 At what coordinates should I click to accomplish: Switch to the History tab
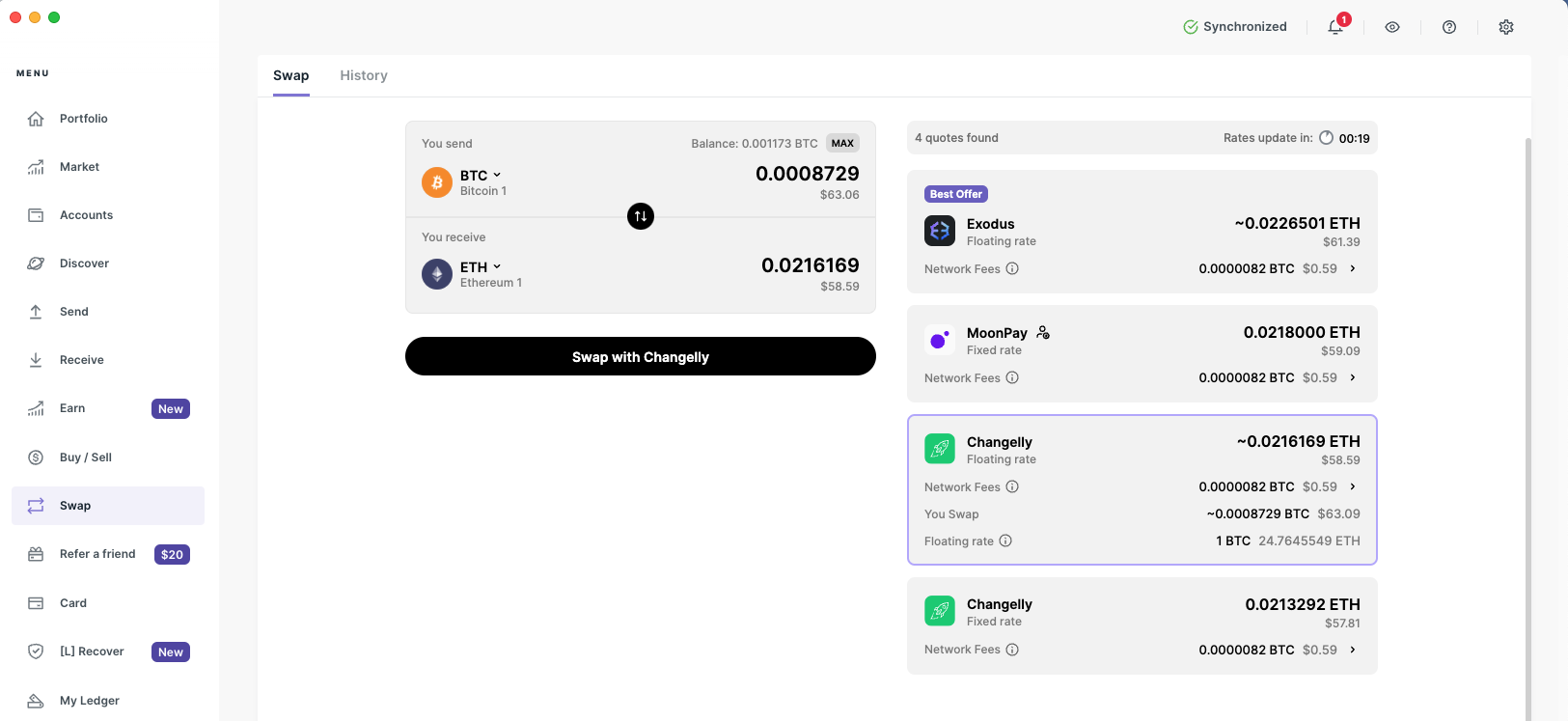point(364,75)
